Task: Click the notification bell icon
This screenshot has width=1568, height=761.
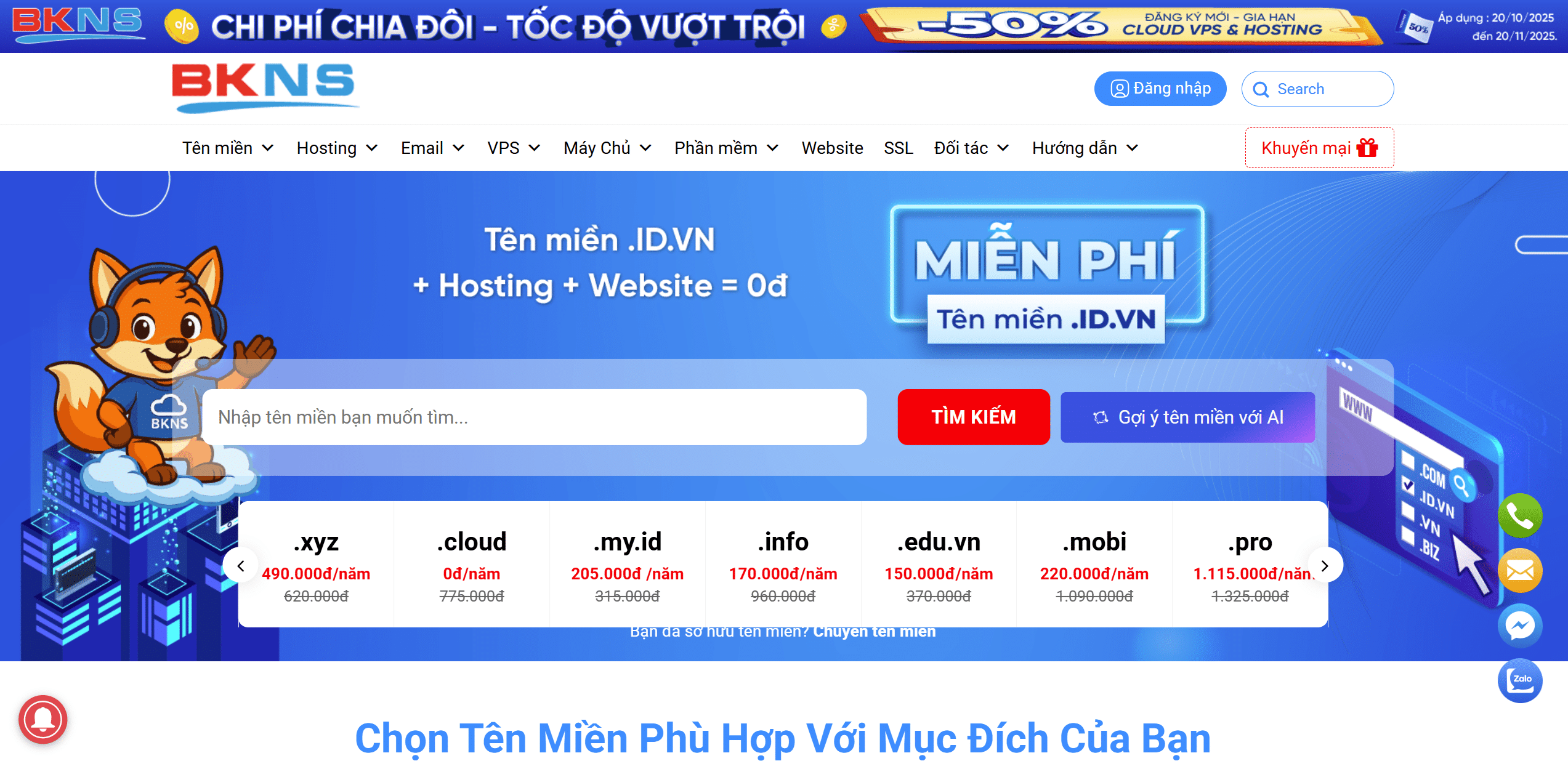Action: (x=44, y=719)
